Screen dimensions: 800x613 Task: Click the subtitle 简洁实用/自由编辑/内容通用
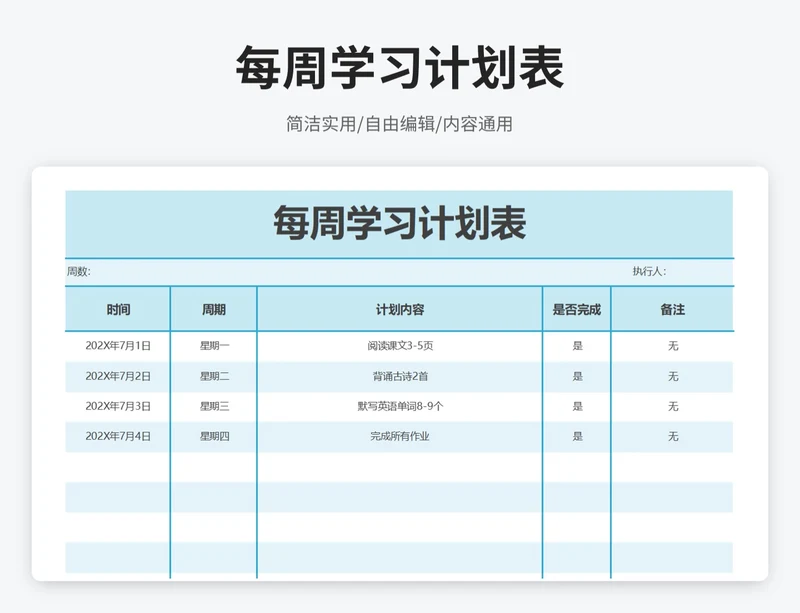tap(399, 124)
